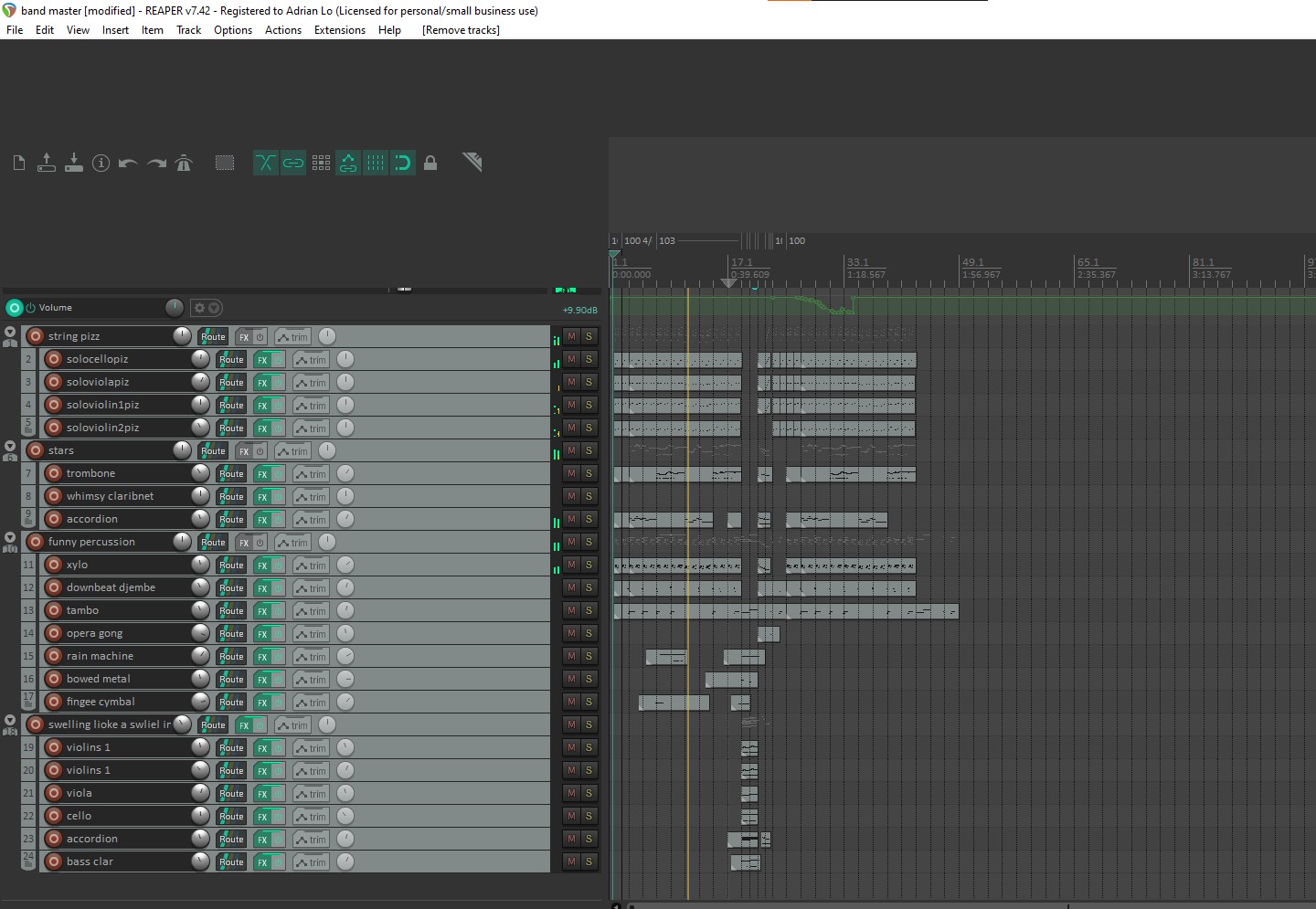This screenshot has height=909, width=1316.
Task: Open FX chain for the stars folder
Action: (x=244, y=451)
